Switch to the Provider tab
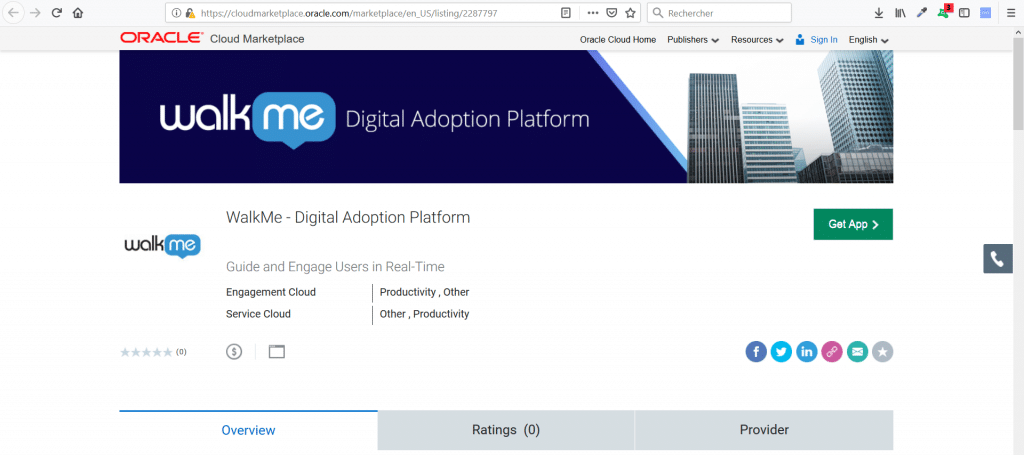This screenshot has width=1024, height=455. click(x=764, y=430)
